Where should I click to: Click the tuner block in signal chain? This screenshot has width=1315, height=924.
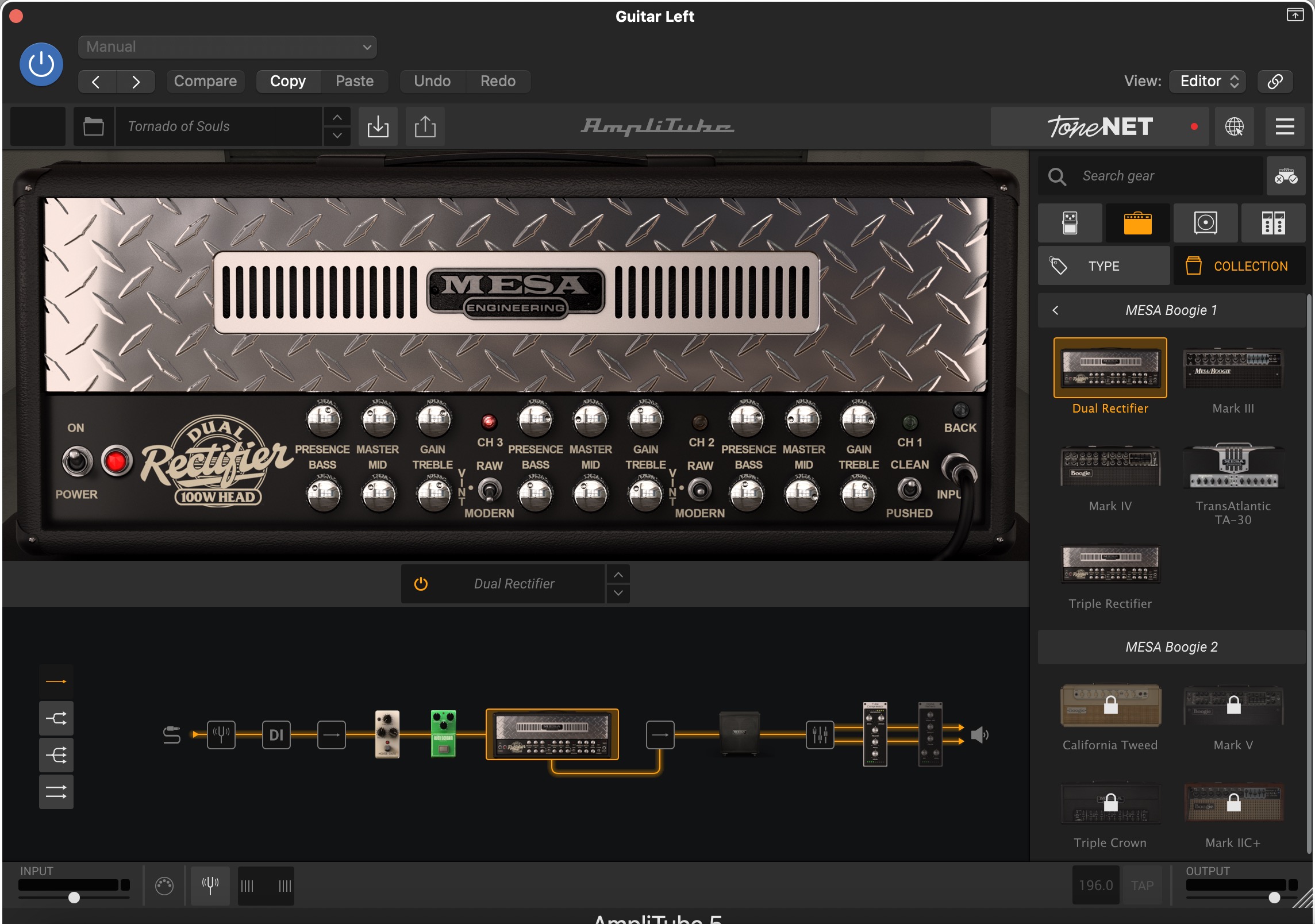coord(221,734)
